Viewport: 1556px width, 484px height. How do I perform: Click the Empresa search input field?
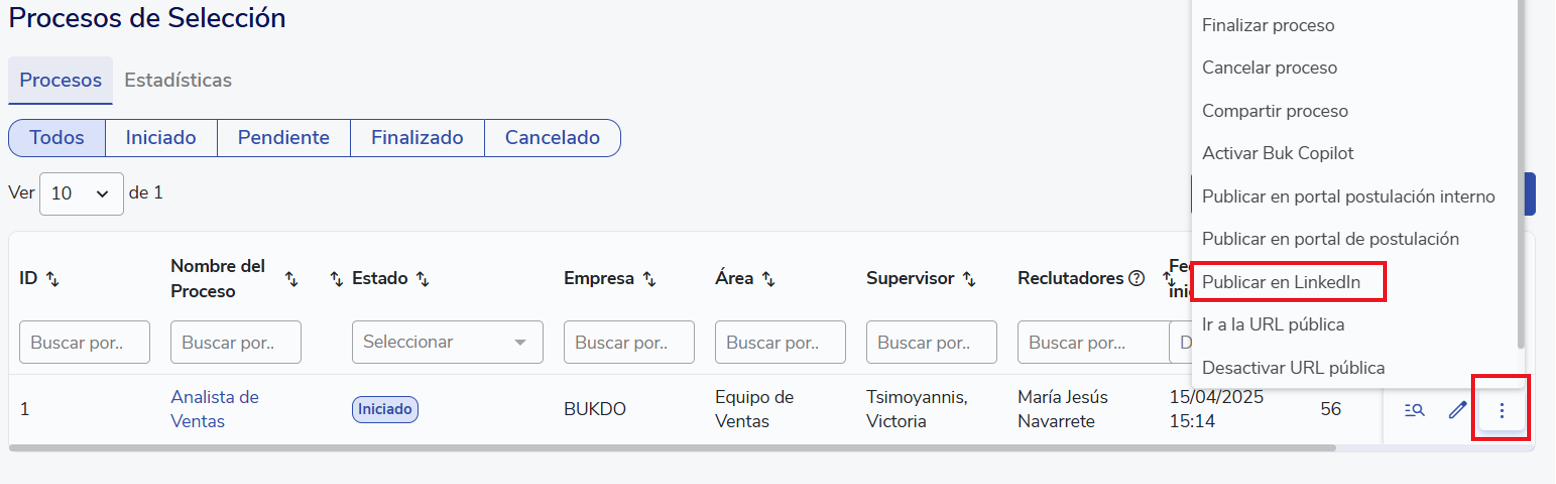pyautogui.click(x=629, y=342)
